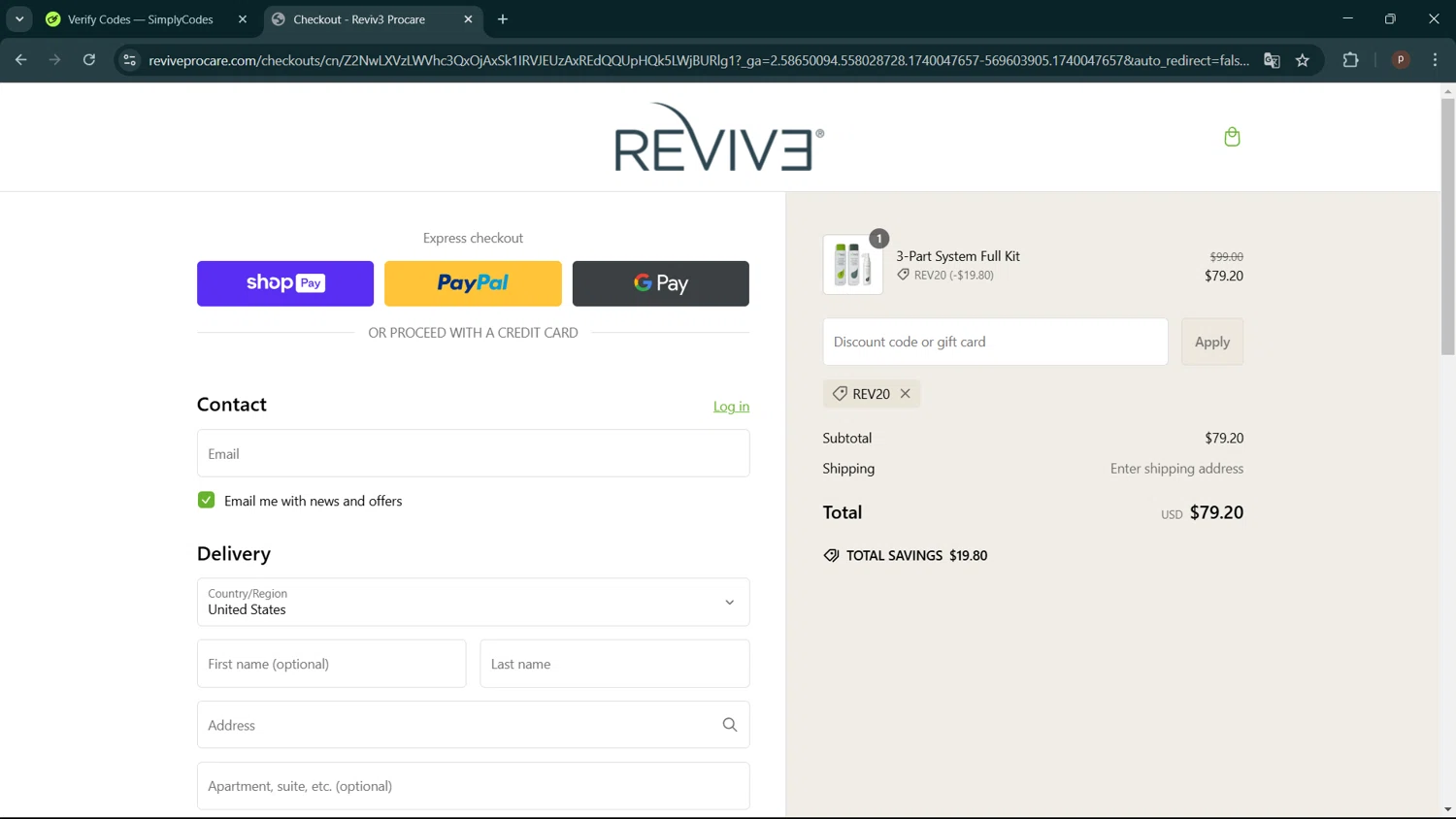Screen dimensions: 1456x819
Task: Click the total price USD $79.20
Action: [1202, 512]
